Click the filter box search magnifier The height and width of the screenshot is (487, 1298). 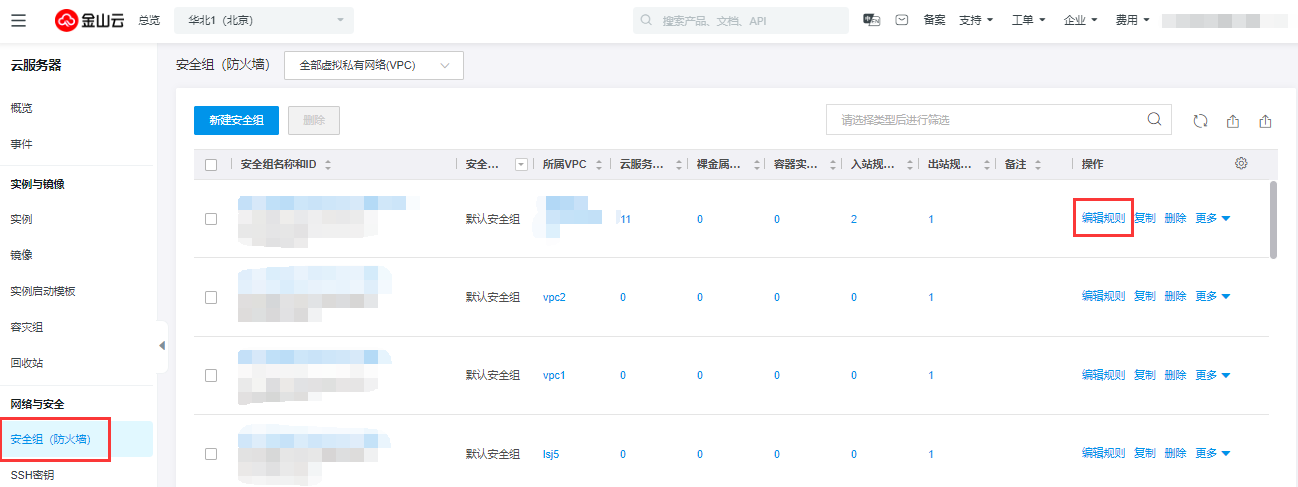pyautogui.click(x=1154, y=120)
